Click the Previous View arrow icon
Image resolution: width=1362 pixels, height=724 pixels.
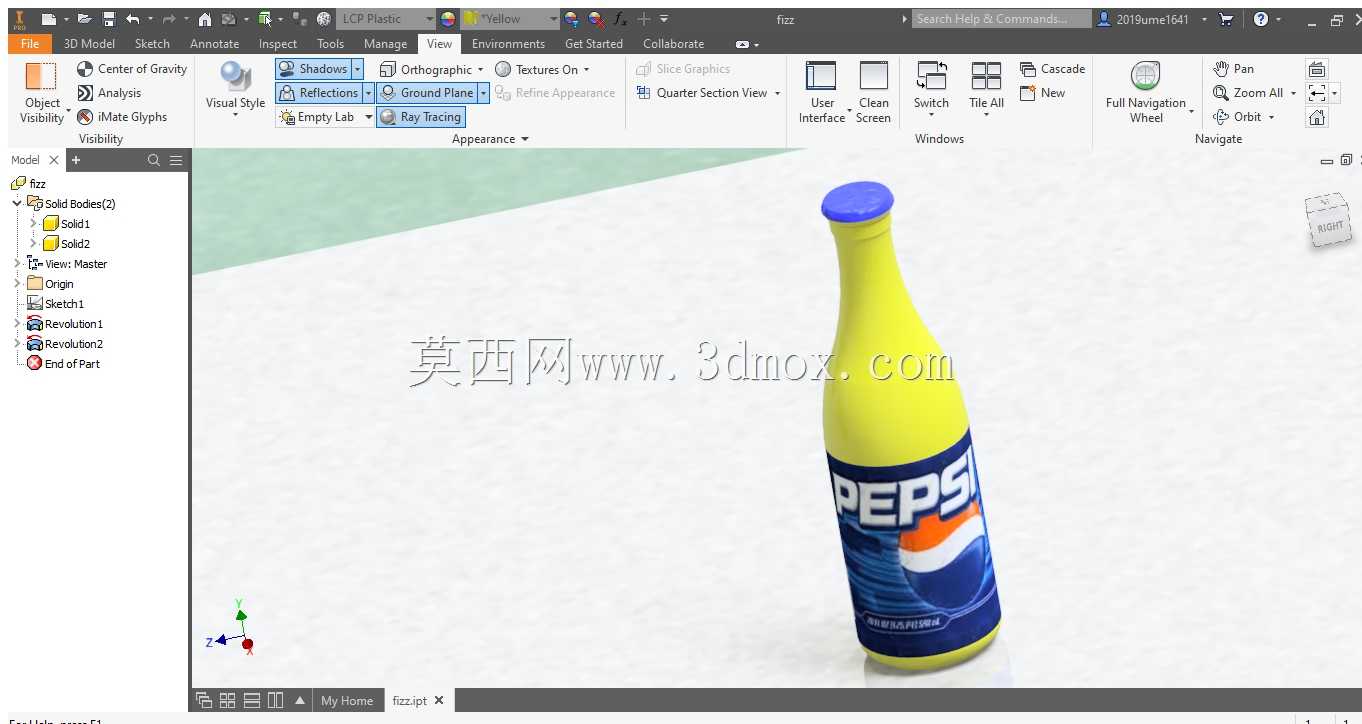click(x=1317, y=93)
